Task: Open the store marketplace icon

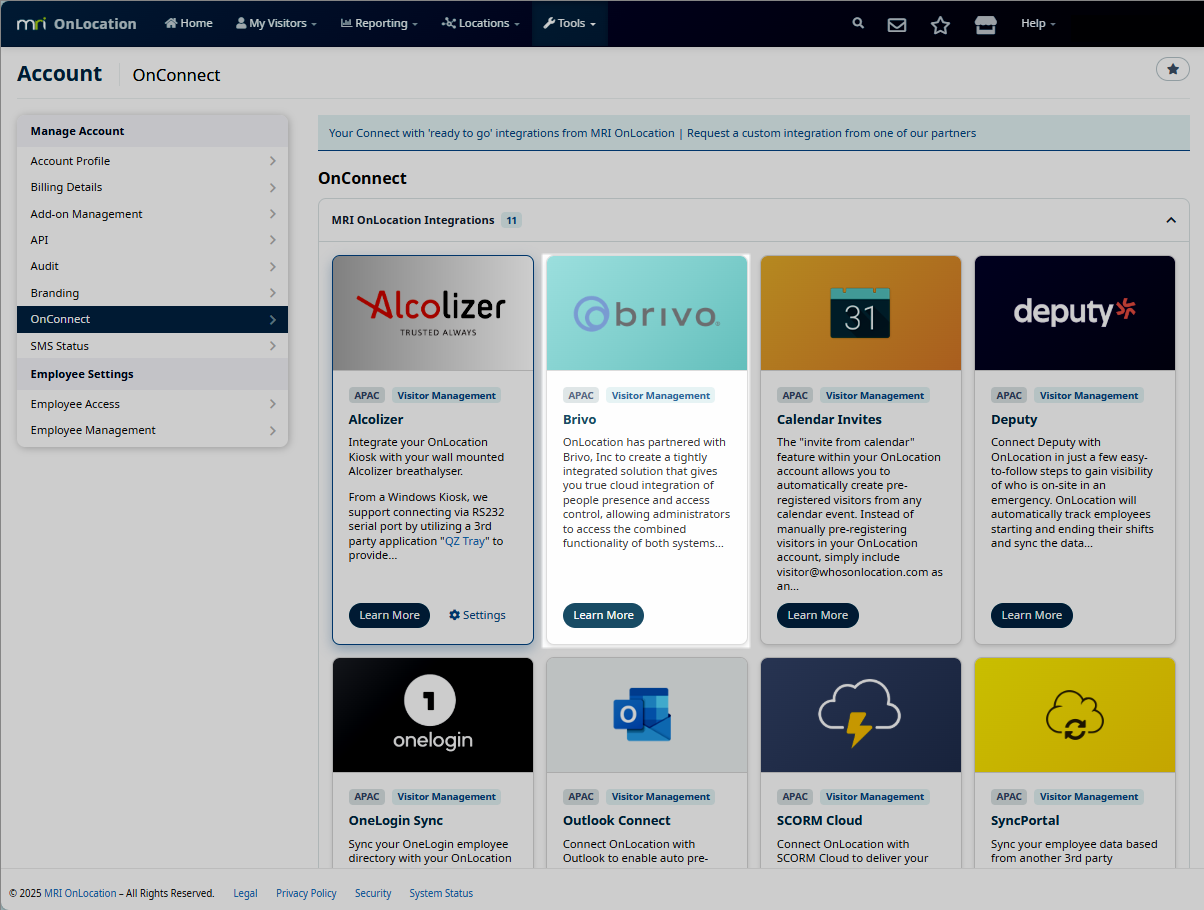Action: click(985, 24)
